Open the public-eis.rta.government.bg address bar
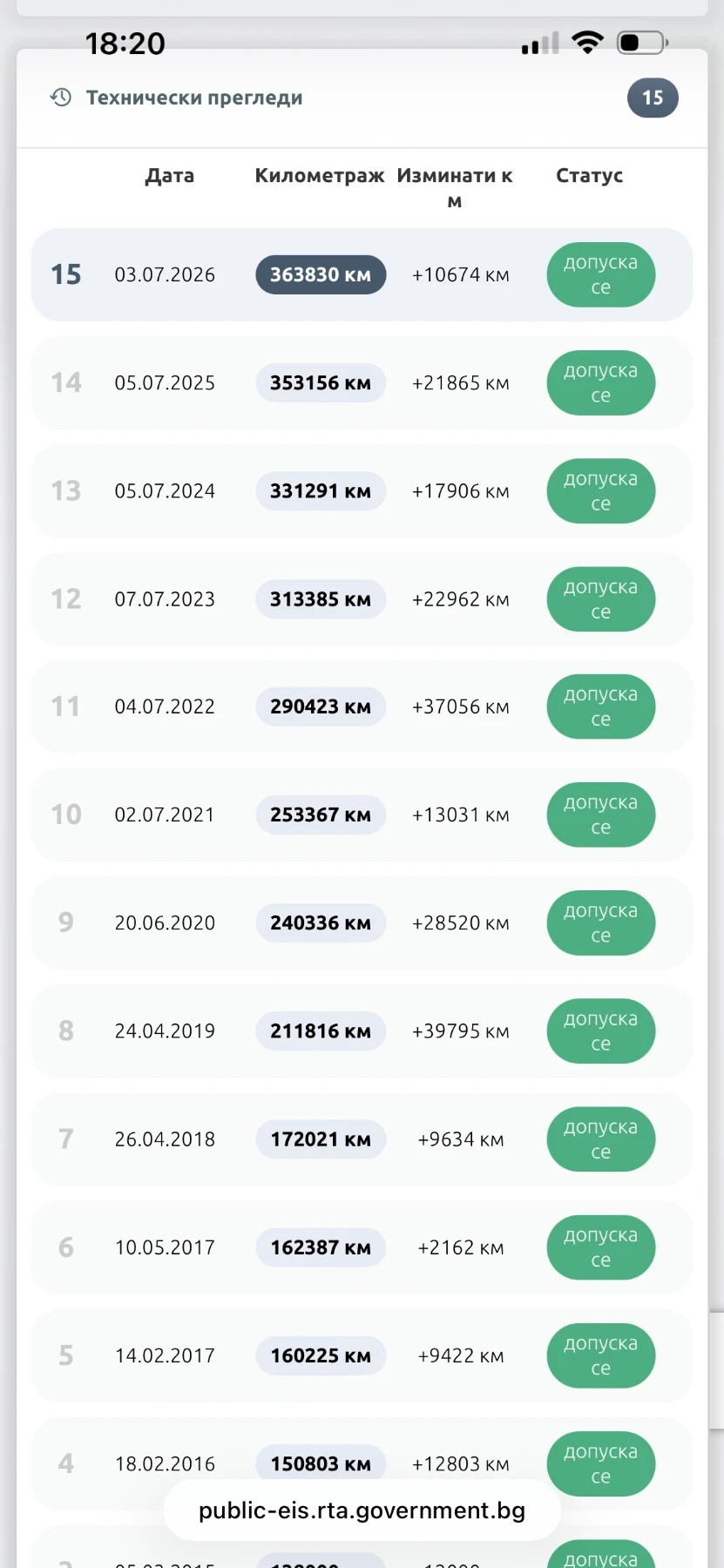 coord(362,1510)
